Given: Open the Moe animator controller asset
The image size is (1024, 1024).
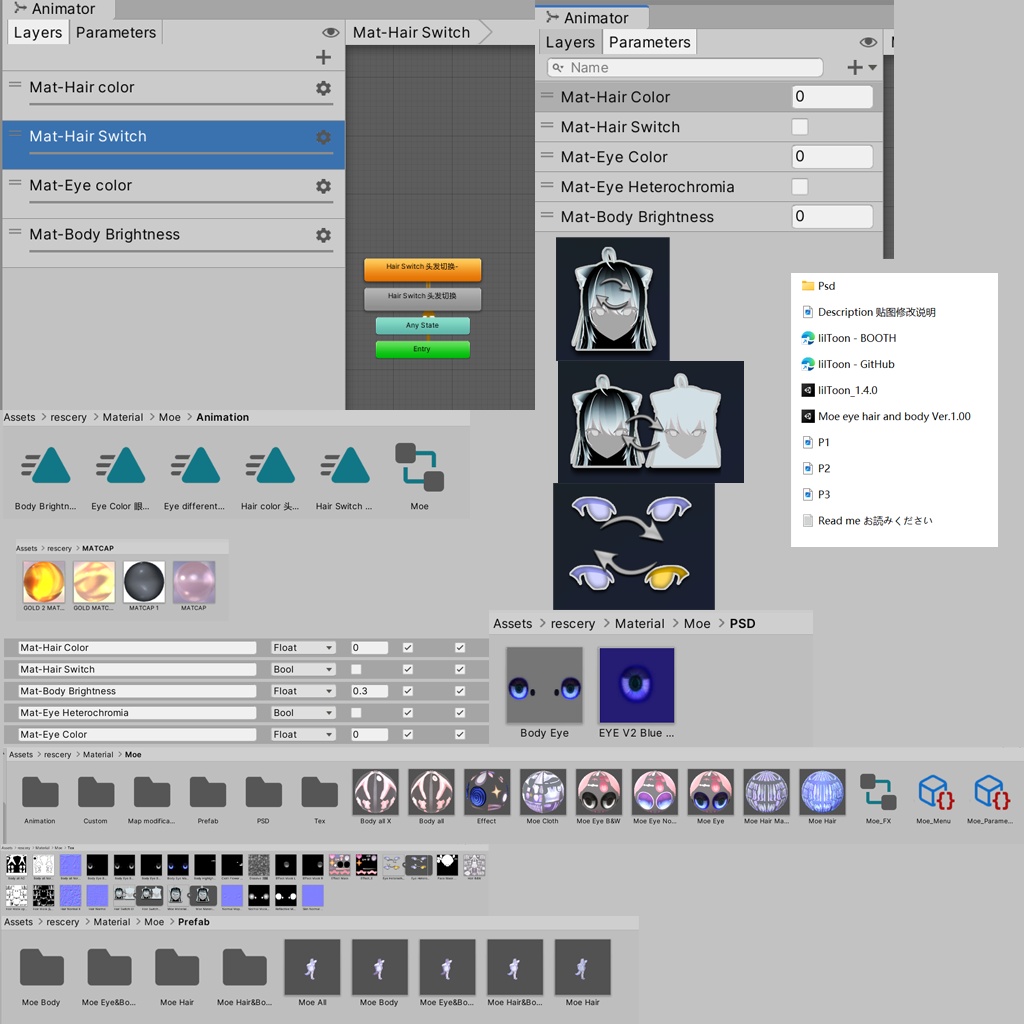Looking at the screenshot, I should click(x=417, y=465).
